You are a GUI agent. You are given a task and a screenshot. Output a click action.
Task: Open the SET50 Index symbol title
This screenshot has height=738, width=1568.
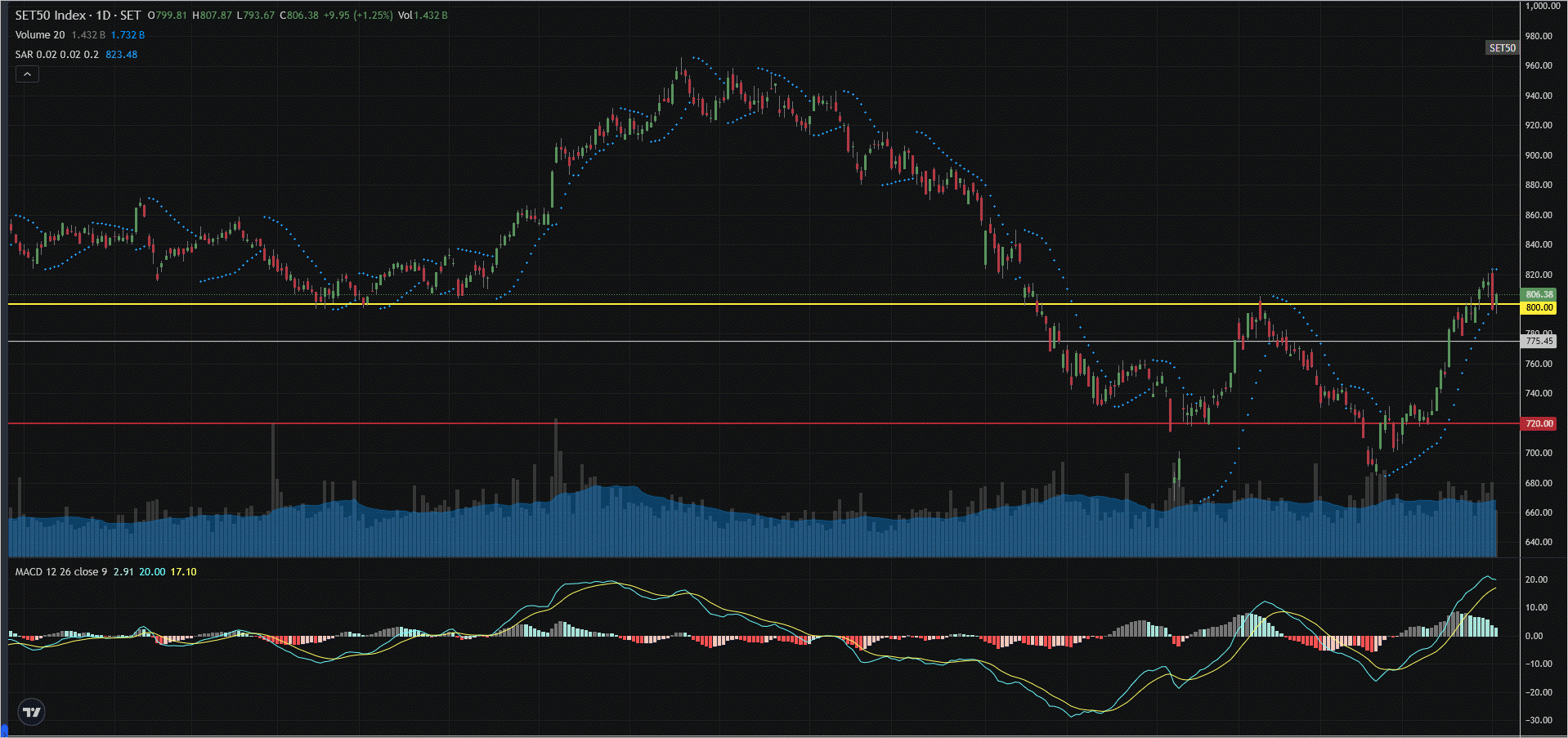78,16
